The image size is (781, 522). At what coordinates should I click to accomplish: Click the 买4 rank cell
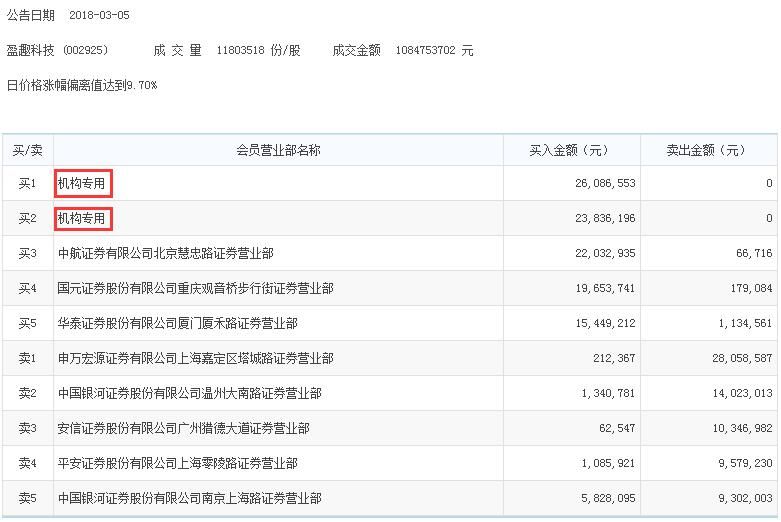click(x=27, y=288)
